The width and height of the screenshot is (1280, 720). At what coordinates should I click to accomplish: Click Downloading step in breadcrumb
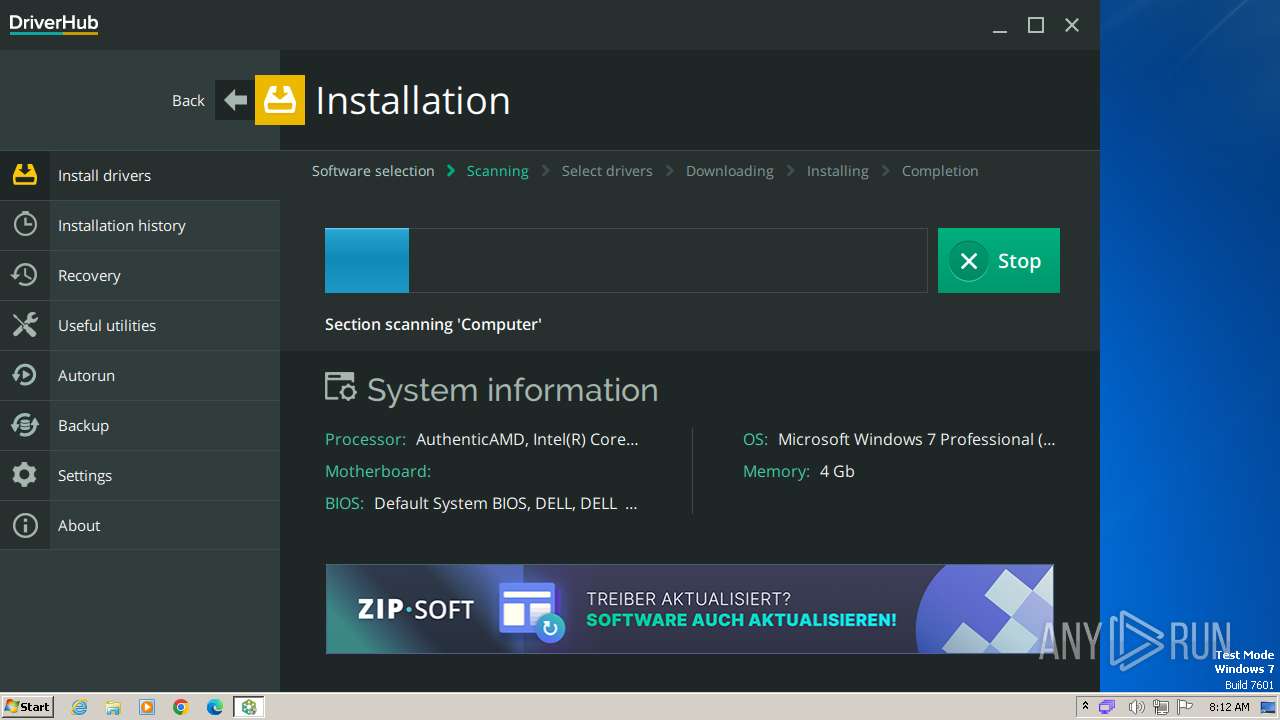click(730, 171)
